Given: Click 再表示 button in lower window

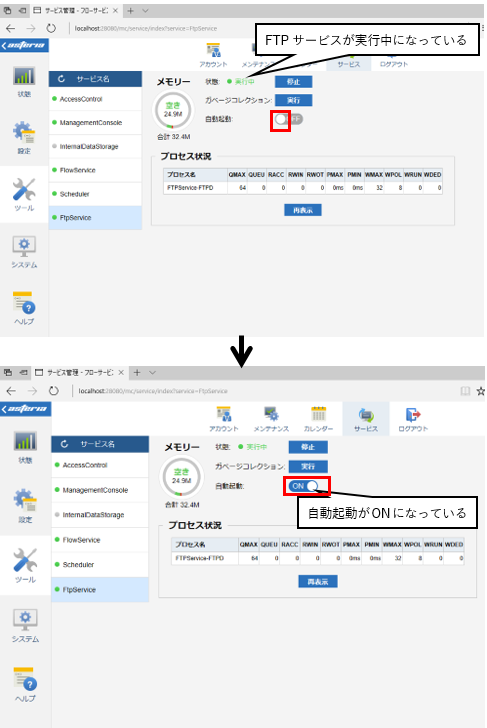Looking at the screenshot, I should tap(318, 581).
